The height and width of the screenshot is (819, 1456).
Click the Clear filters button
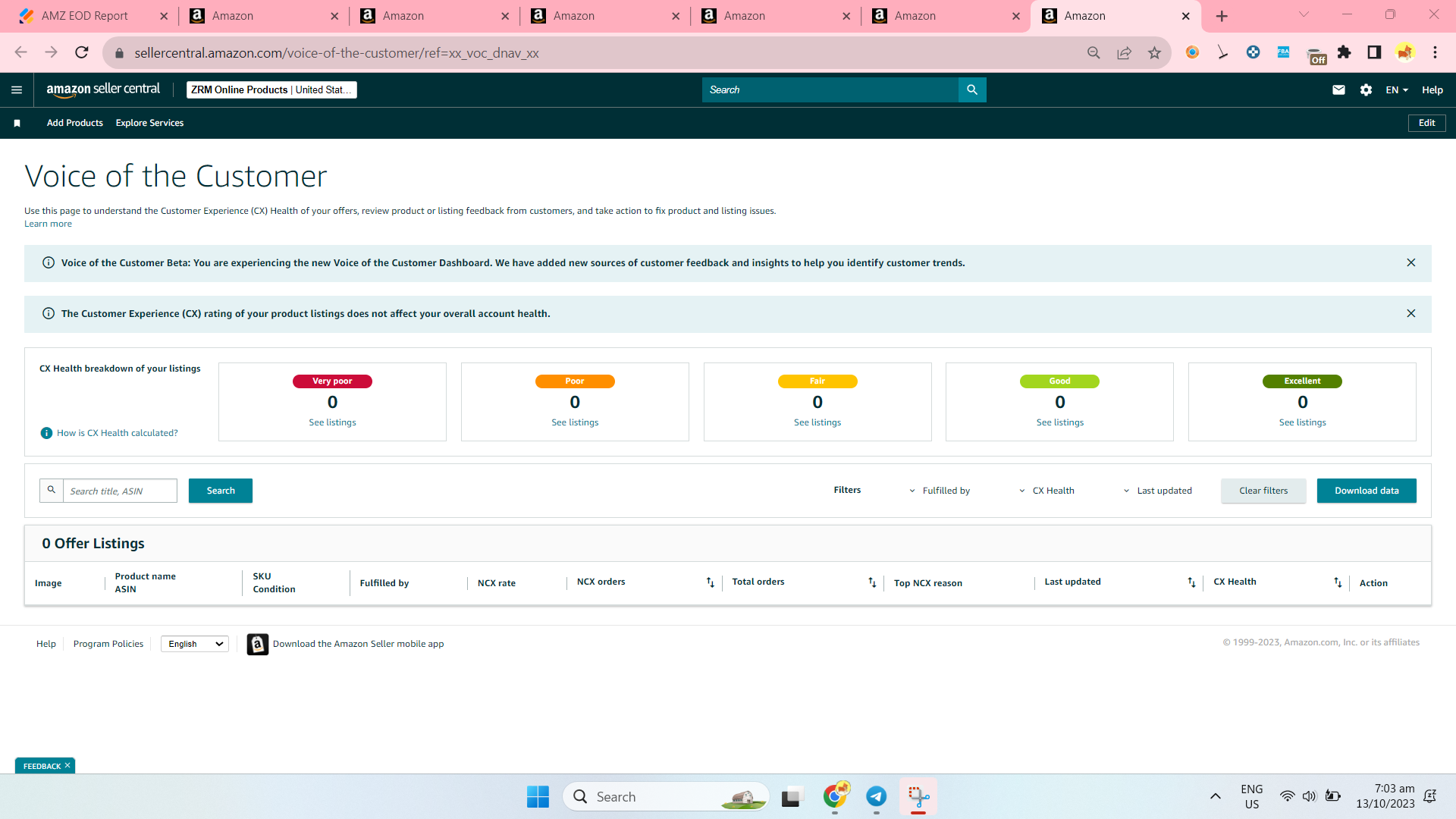[x=1263, y=491]
